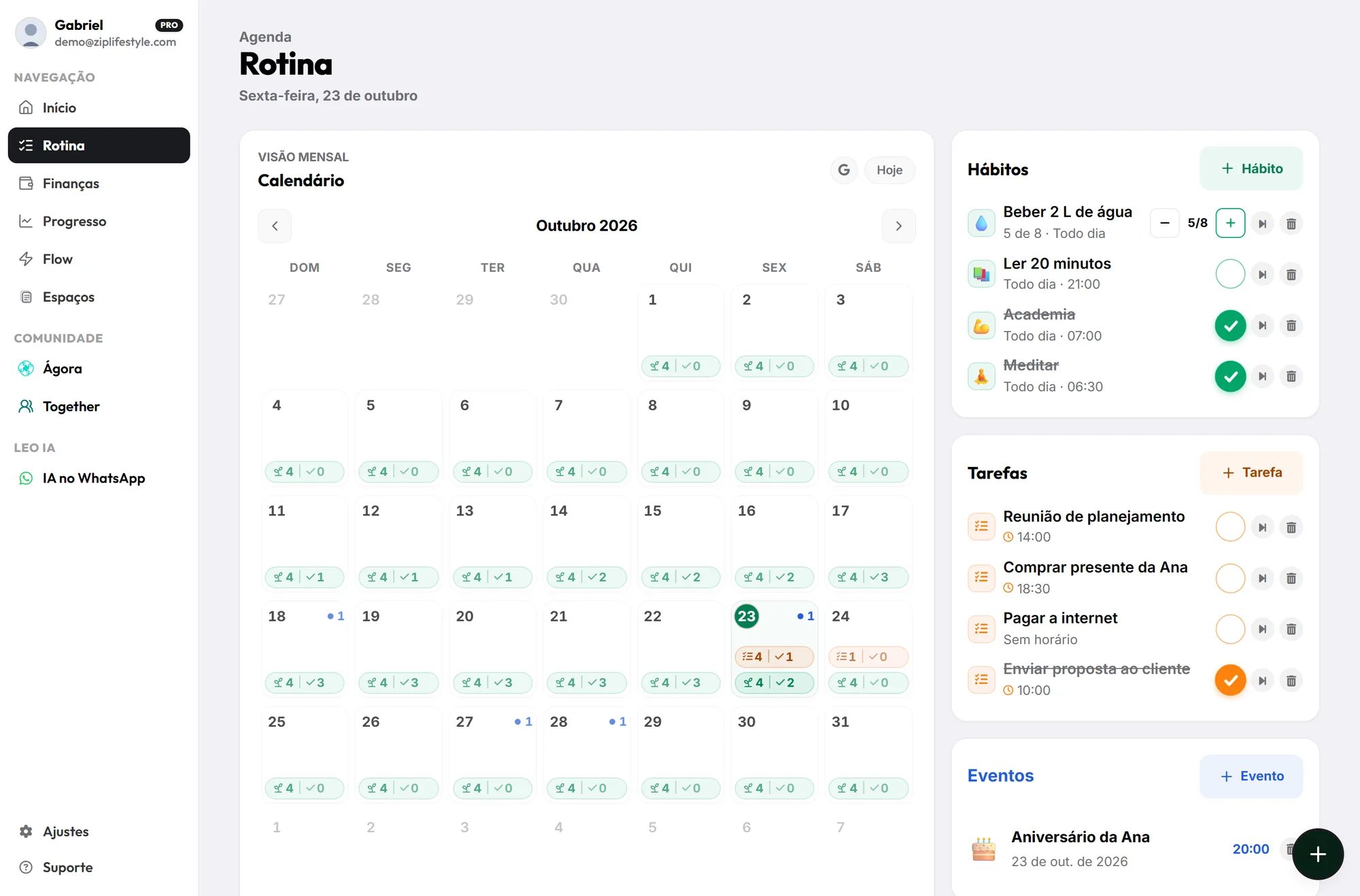Open the tasks badge on October 24
The image size is (1360, 896).
coord(868,657)
